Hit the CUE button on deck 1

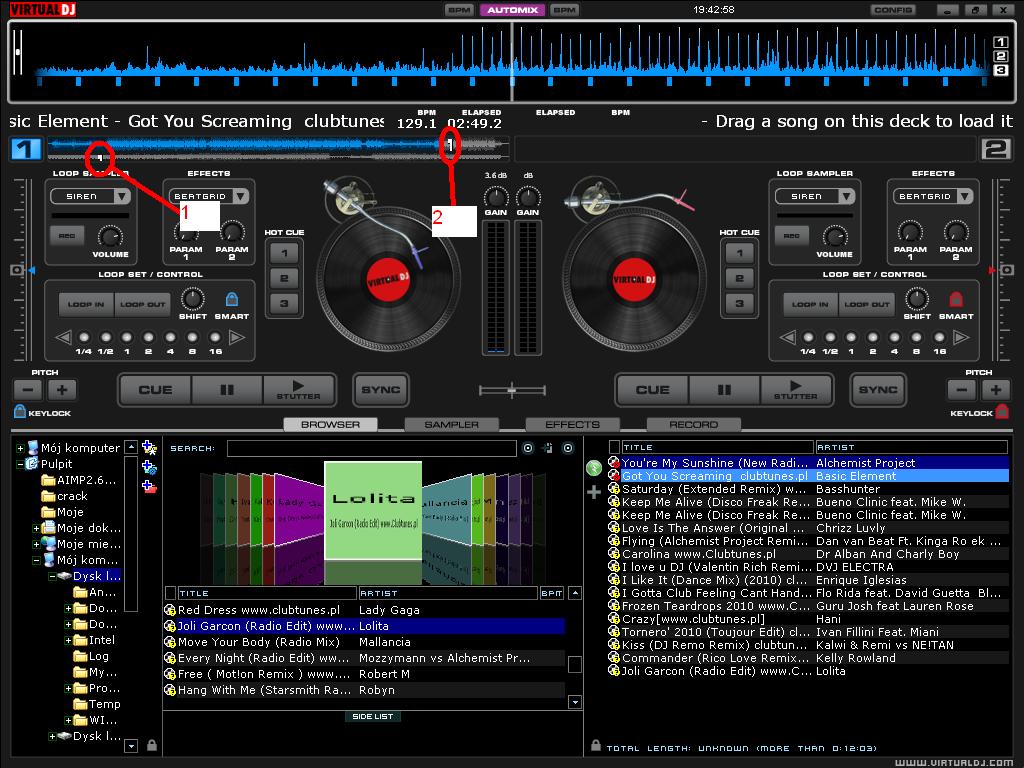(x=155, y=390)
